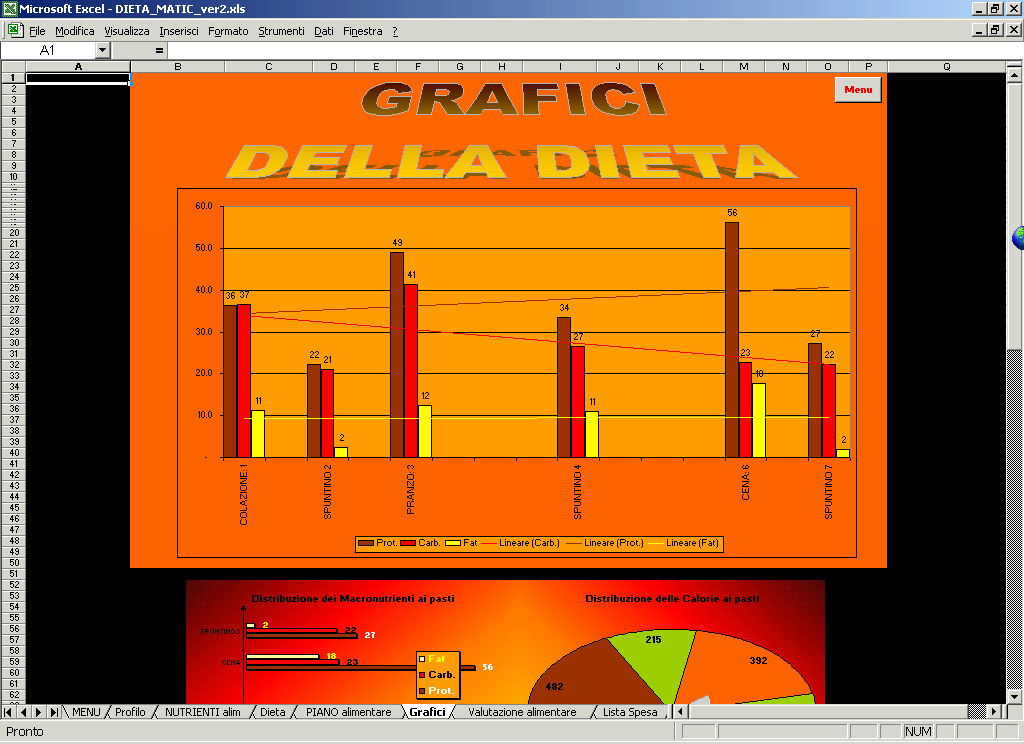
Task: Expand the Name Box dropdown arrow
Action: click(102, 50)
